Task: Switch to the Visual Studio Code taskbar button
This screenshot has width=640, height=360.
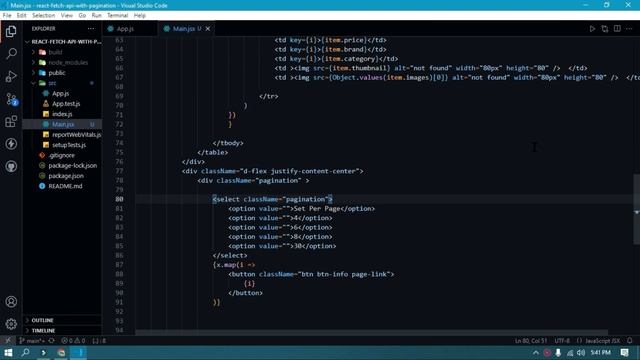Action: pos(78,353)
